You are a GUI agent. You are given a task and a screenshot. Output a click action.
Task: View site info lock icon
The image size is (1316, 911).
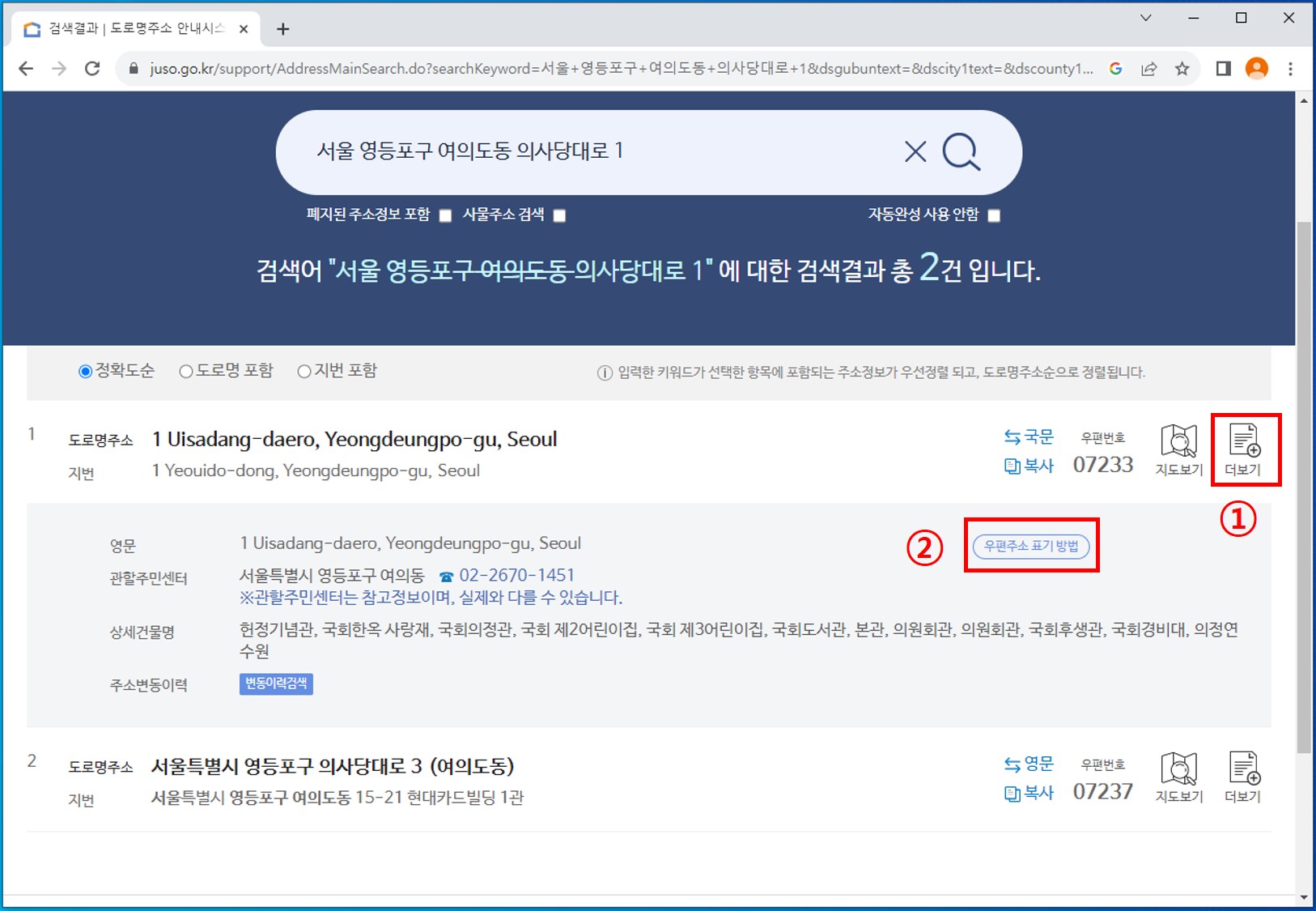134,69
